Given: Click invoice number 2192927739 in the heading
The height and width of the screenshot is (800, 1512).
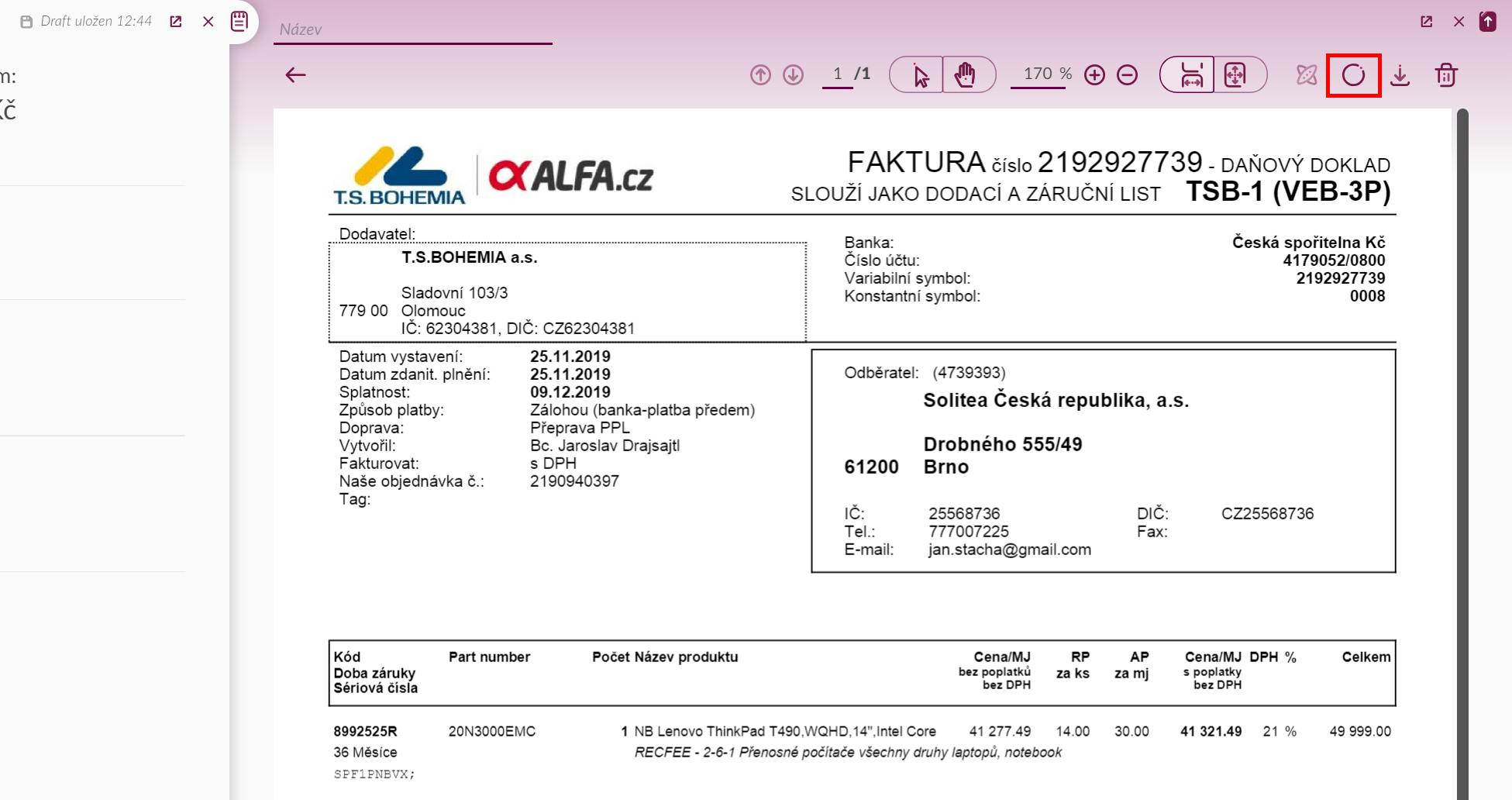Looking at the screenshot, I should [x=1120, y=162].
